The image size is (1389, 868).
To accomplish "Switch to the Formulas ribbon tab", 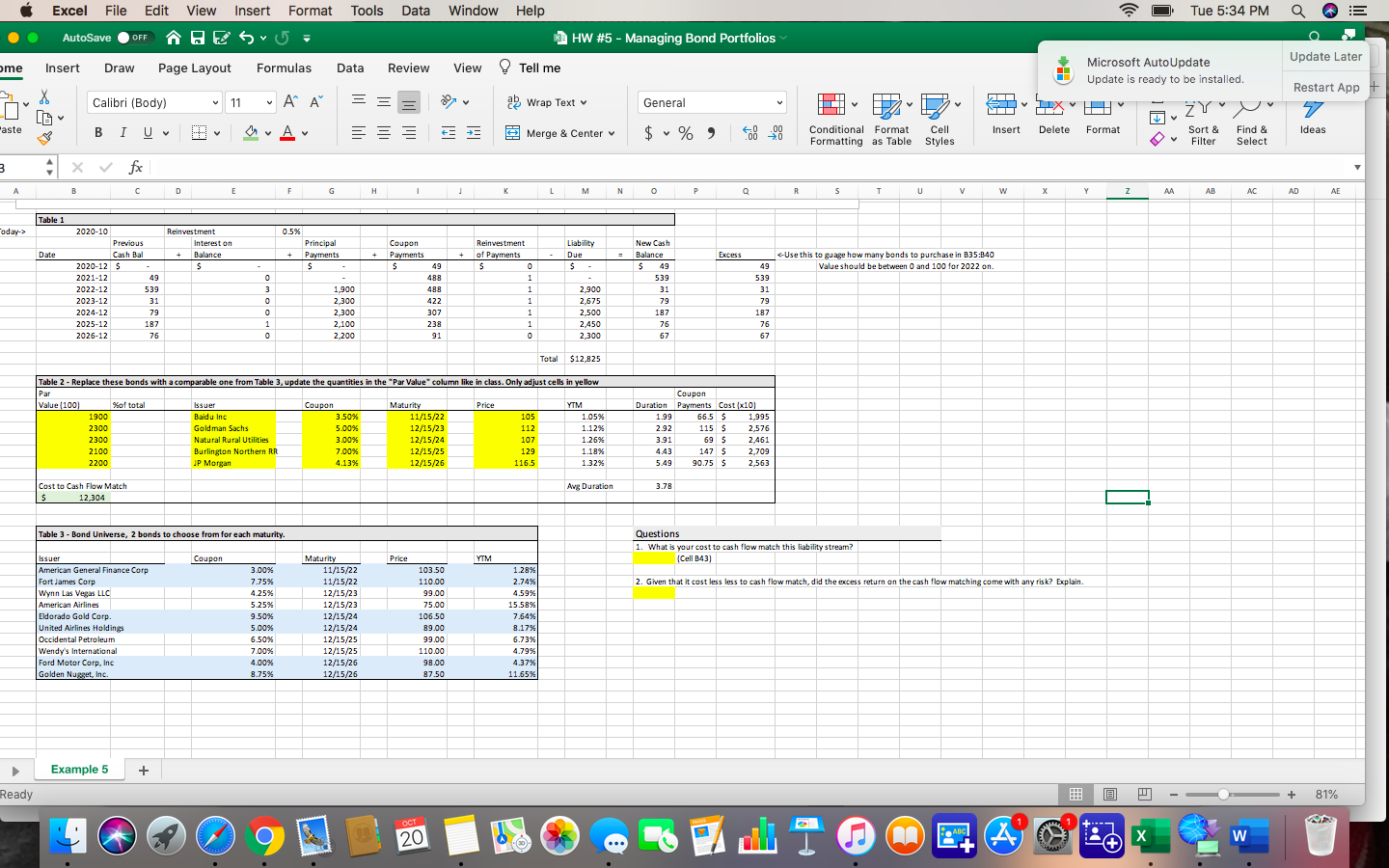I will pos(284,68).
